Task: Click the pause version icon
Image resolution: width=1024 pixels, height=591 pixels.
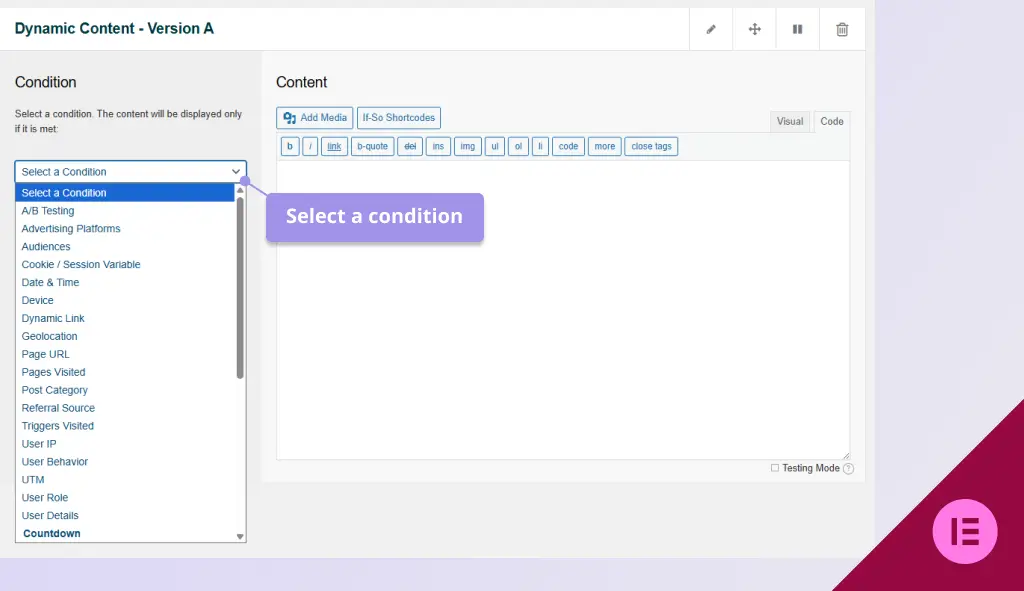Action: [797, 28]
